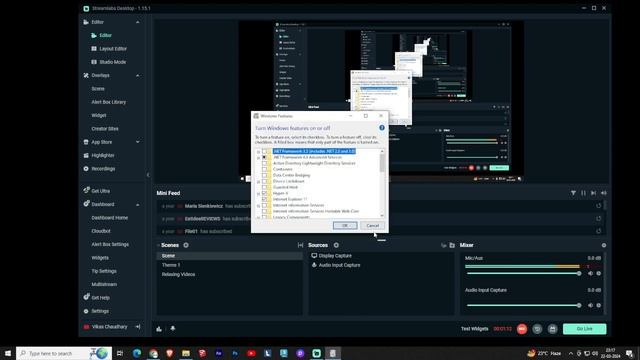Check the Containers feature checkbox

(264, 169)
